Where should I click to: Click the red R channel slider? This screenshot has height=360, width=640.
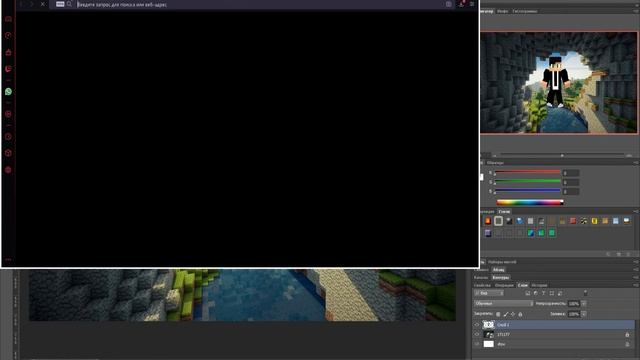tap(528, 172)
